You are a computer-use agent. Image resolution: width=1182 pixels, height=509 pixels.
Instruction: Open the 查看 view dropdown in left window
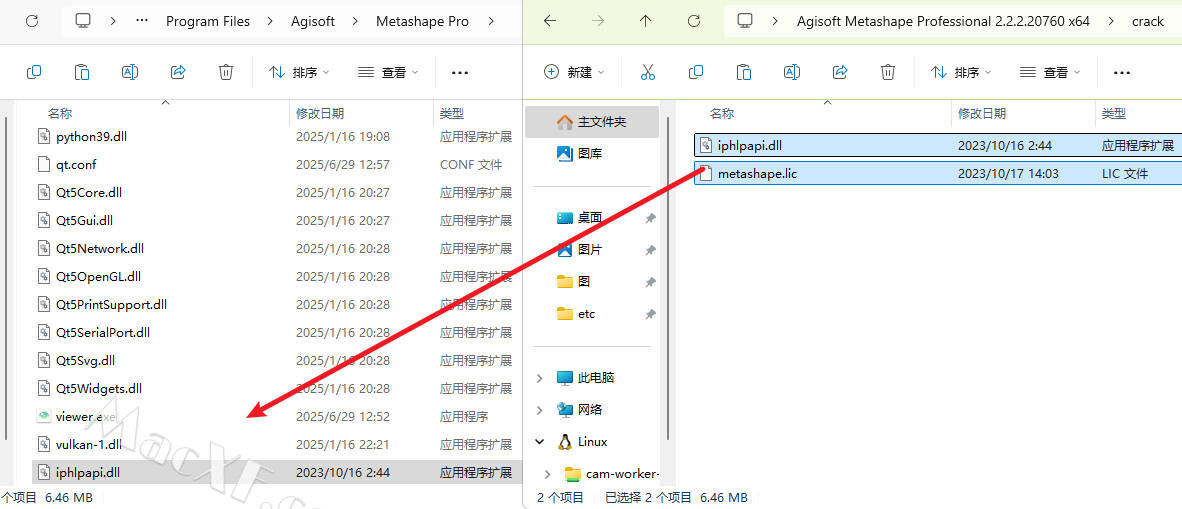[x=388, y=72]
